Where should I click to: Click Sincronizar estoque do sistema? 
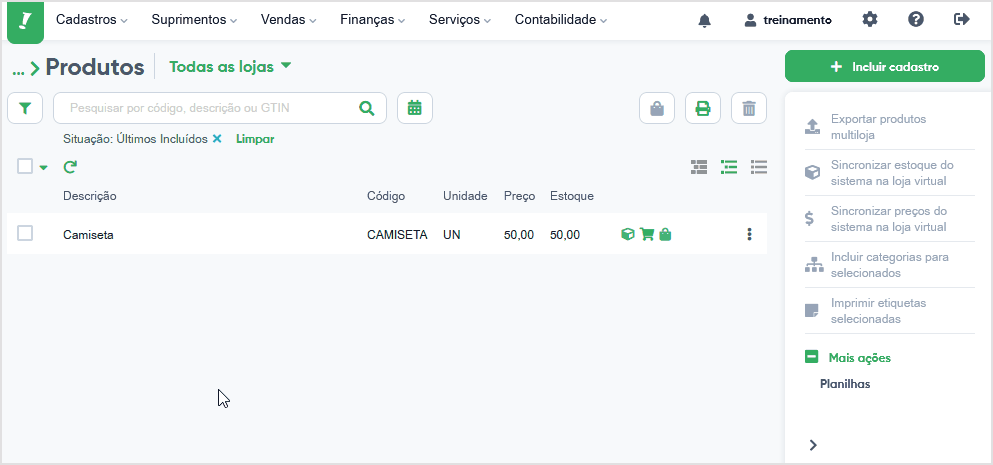892,173
